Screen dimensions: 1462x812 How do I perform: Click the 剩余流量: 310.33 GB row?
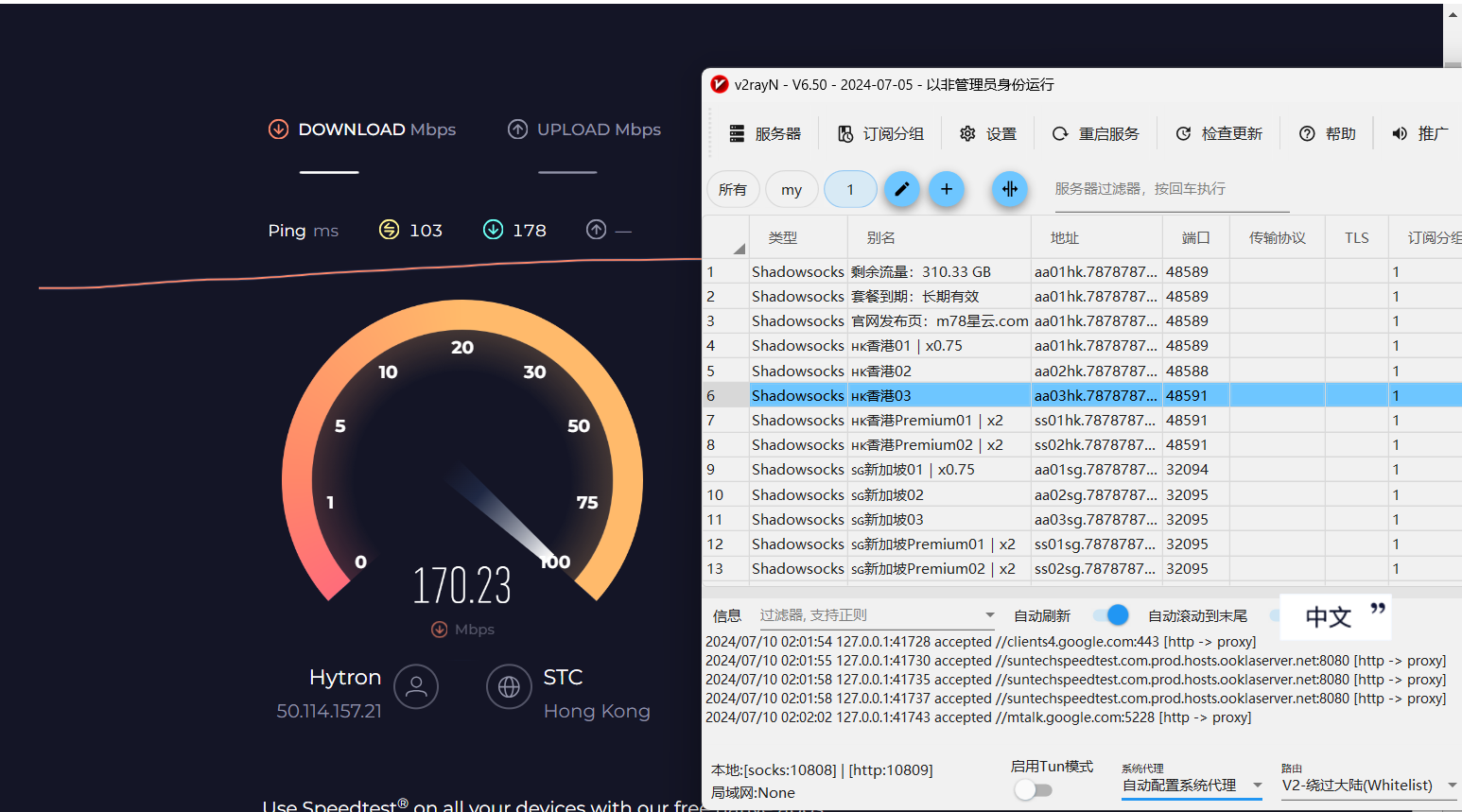[x=1082, y=271]
